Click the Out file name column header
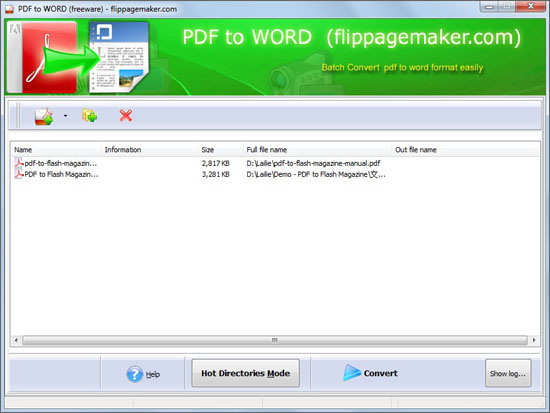Image resolution: width=550 pixels, height=413 pixels. click(x=465, y=150)
